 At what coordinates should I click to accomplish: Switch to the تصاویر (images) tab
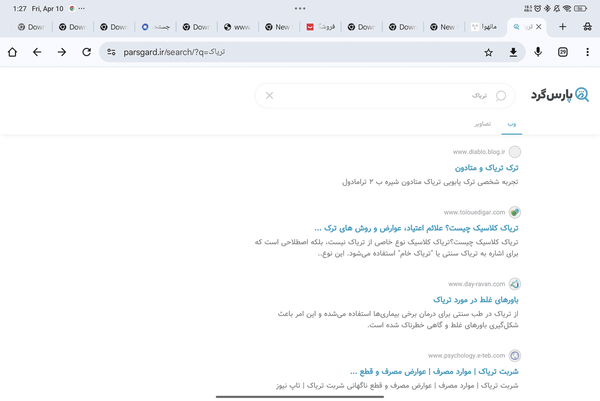481,124
